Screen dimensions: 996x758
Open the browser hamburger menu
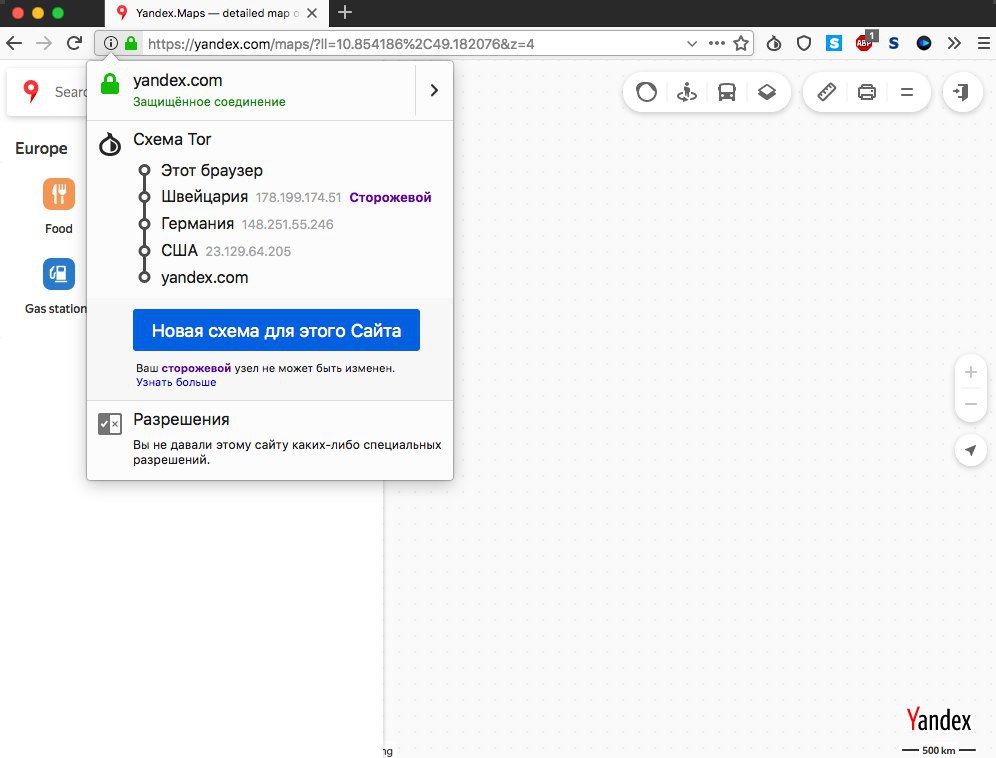tap(983, 43)
